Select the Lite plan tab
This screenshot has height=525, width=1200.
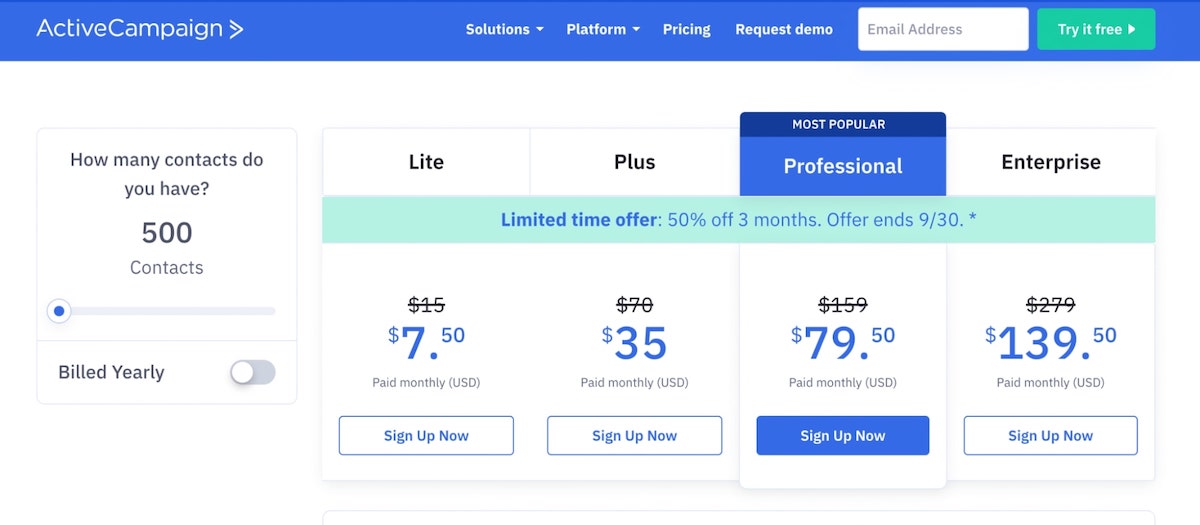tap(426, 162)
